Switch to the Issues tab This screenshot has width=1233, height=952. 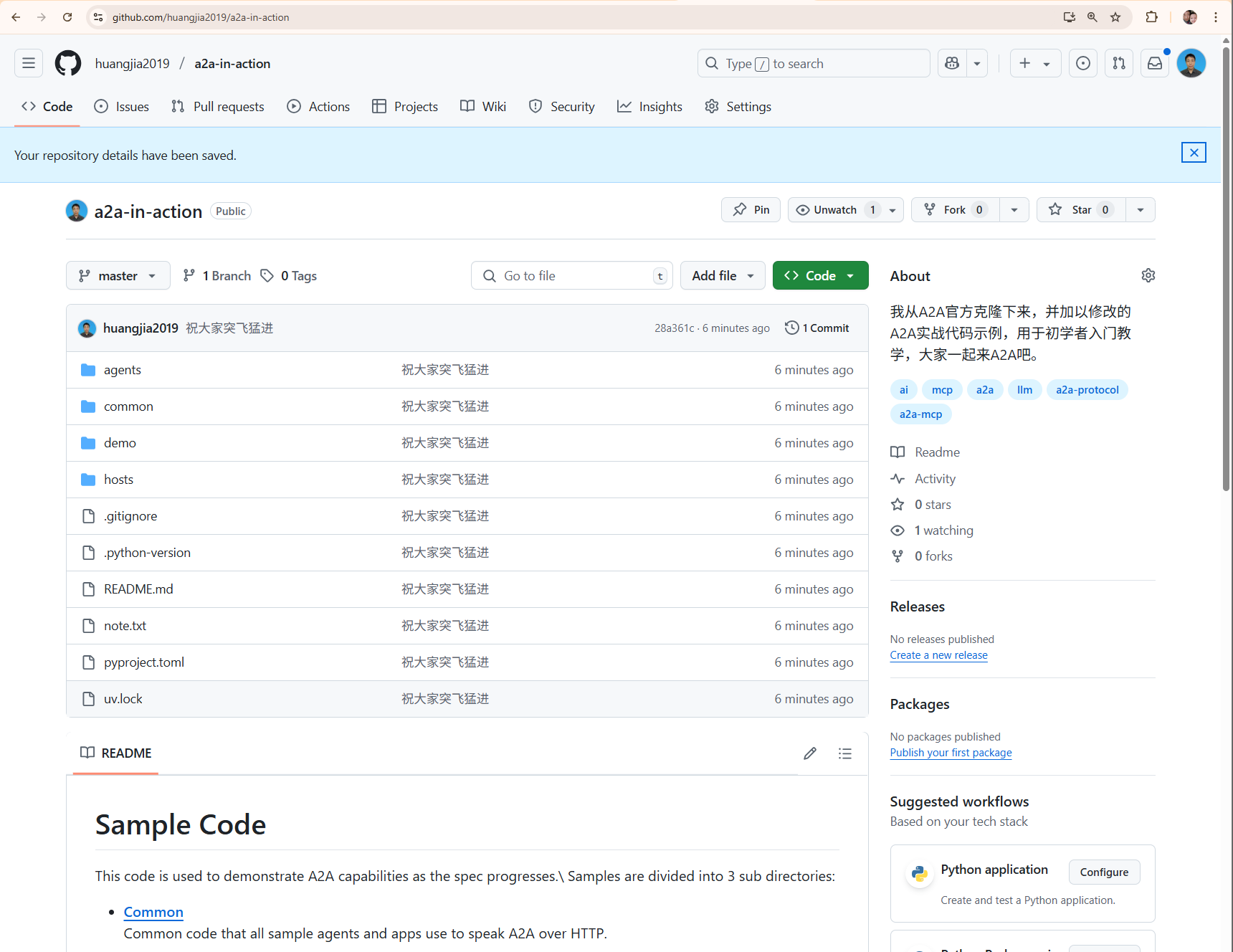pyautogui.click(x=122, y=107)
